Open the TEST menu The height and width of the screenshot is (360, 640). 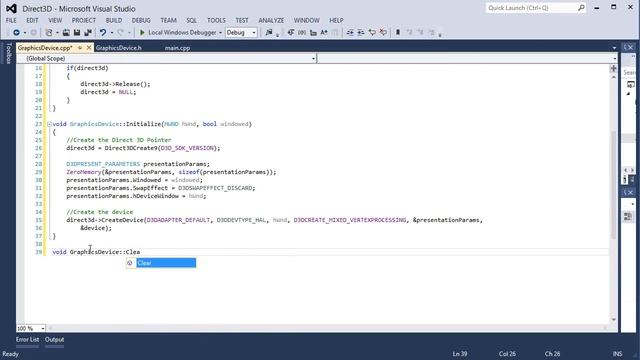tap(242, 20)
